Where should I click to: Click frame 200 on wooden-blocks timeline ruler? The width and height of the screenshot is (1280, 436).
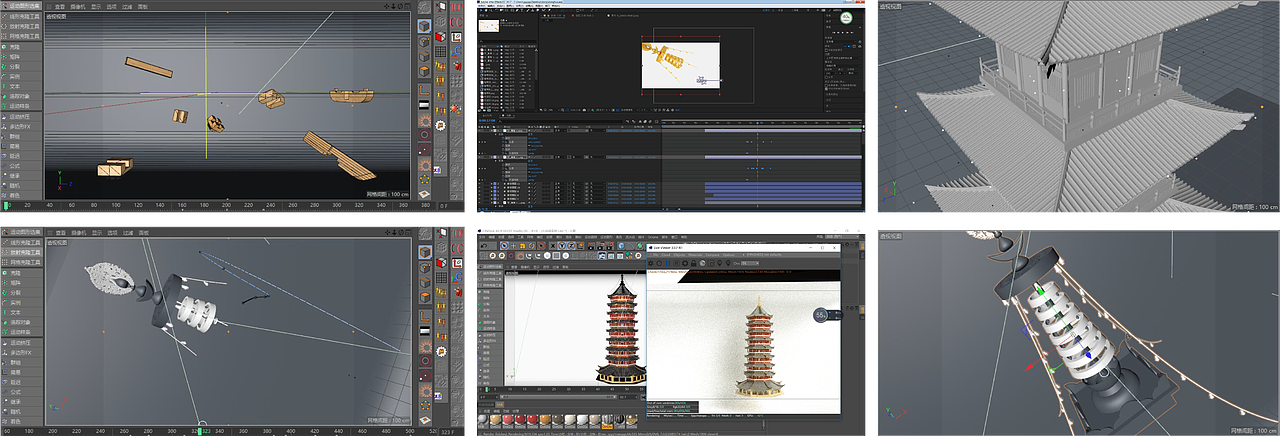pyautogui.click(x=226, y=205)
